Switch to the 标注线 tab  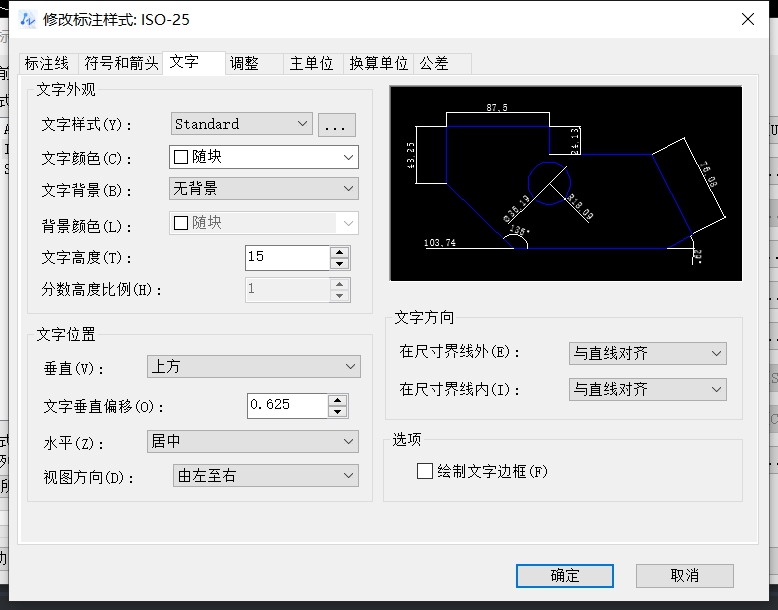pos(47,63)
